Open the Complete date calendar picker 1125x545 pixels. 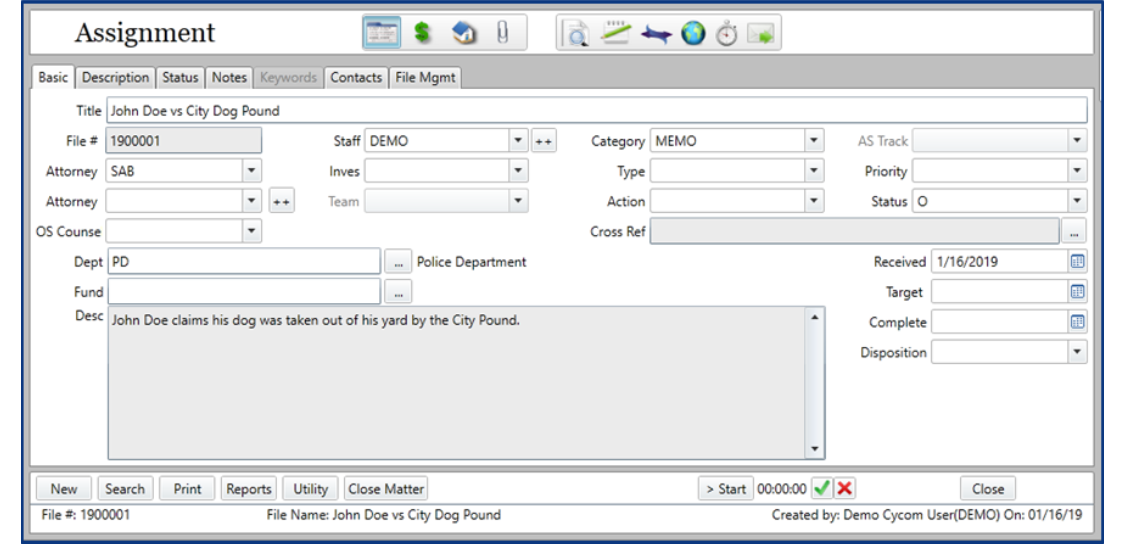(x=1077, y=322)
